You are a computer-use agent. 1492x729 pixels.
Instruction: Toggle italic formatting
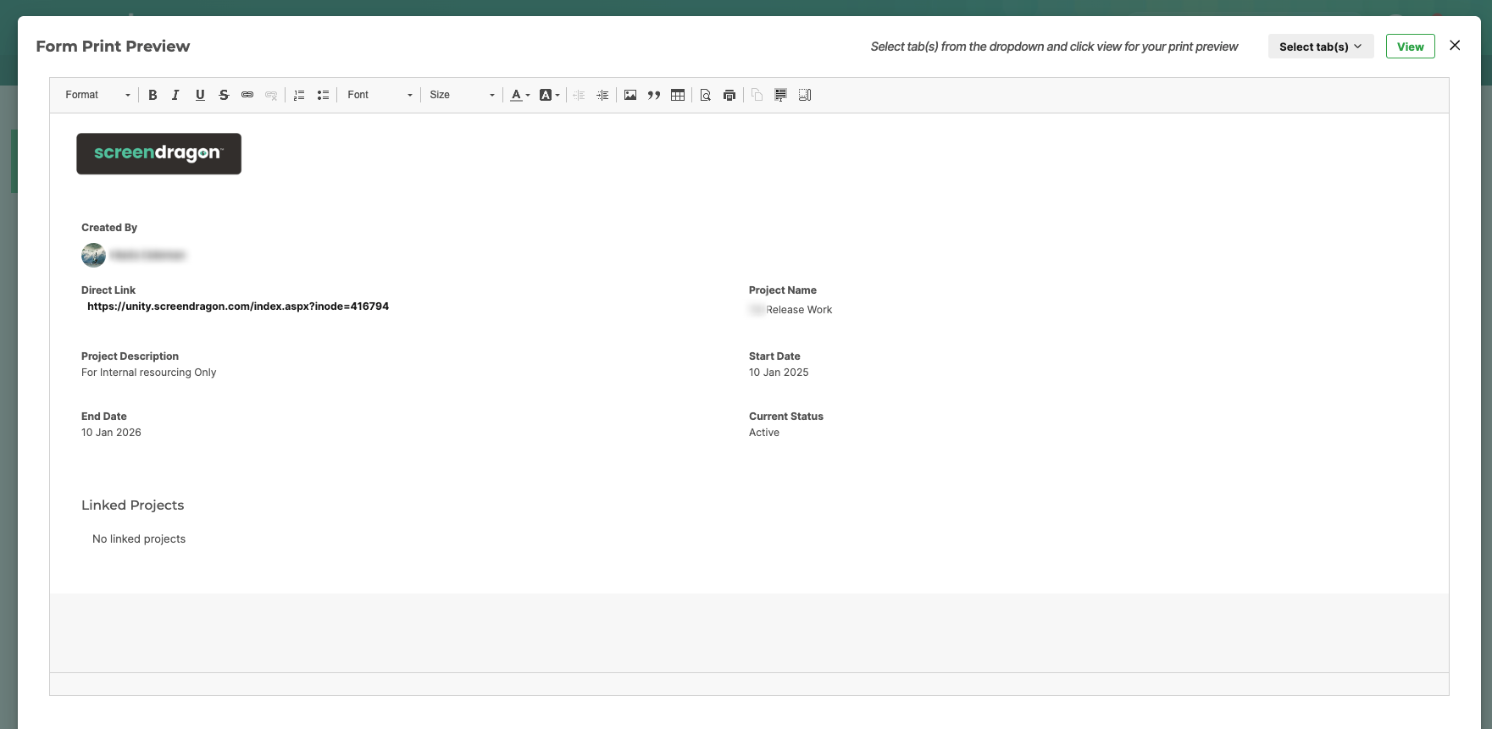point(176,95)
